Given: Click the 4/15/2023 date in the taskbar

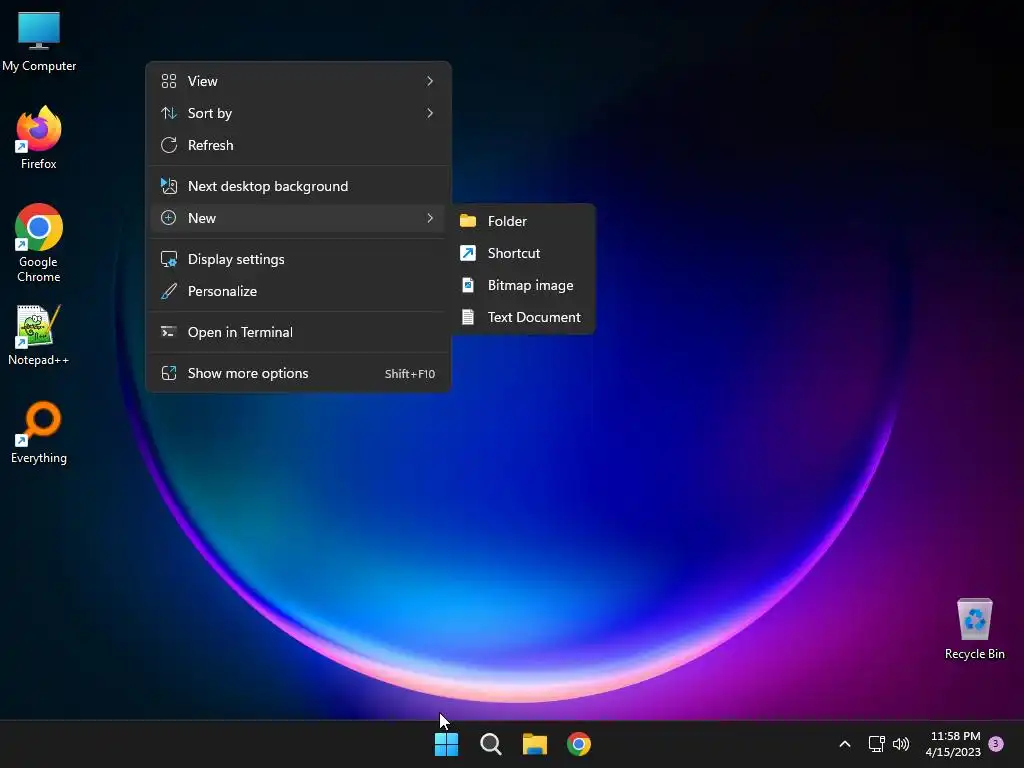Looking at the screenshot, I should pyautogui.click(x=953, y=752).
